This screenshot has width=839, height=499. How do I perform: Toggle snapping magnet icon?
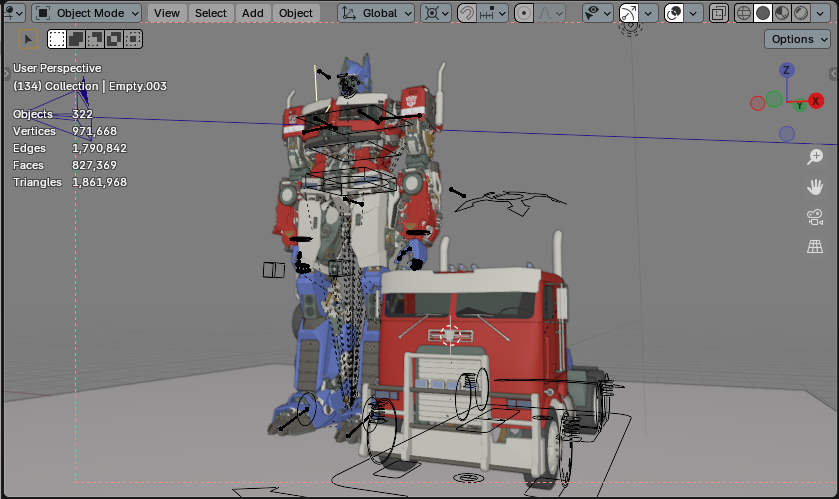click(x=467, y=13)
